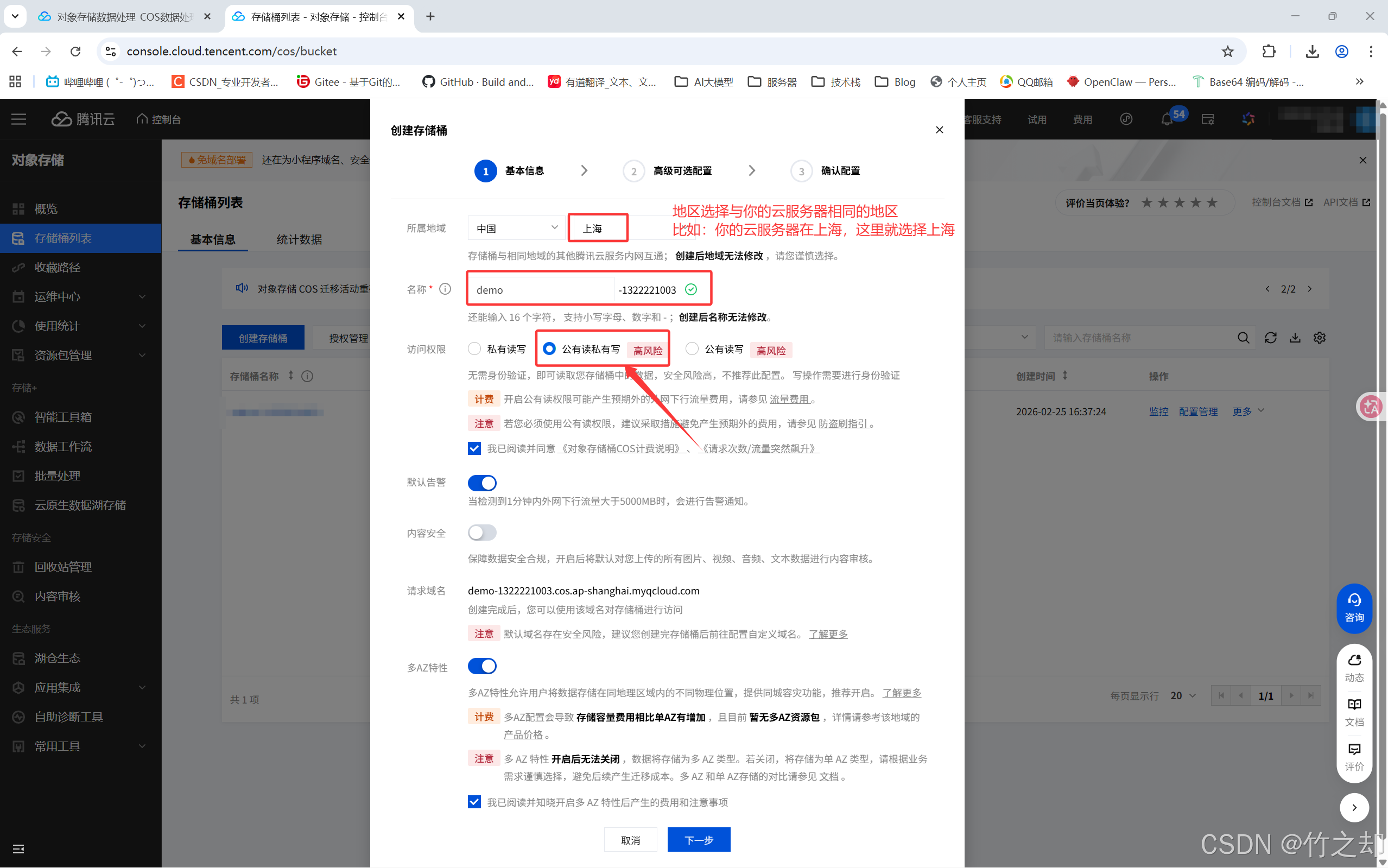
Task: Open 收藏路径 in sidebar
Action: [80, 267]
